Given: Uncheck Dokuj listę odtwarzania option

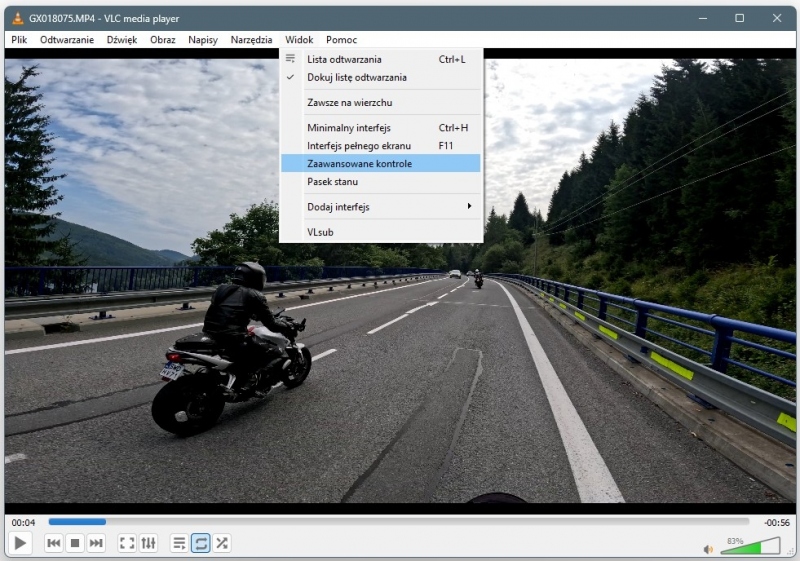Looking at the screenshot, I should coord(357,77).
